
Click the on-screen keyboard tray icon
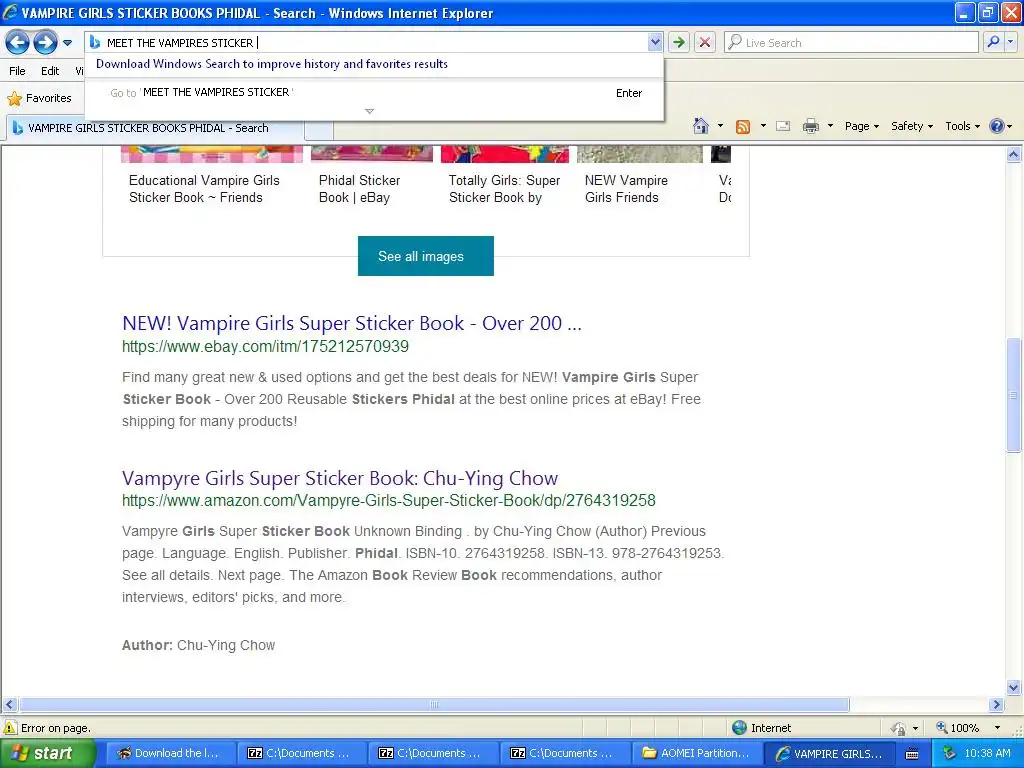(912, 754)
